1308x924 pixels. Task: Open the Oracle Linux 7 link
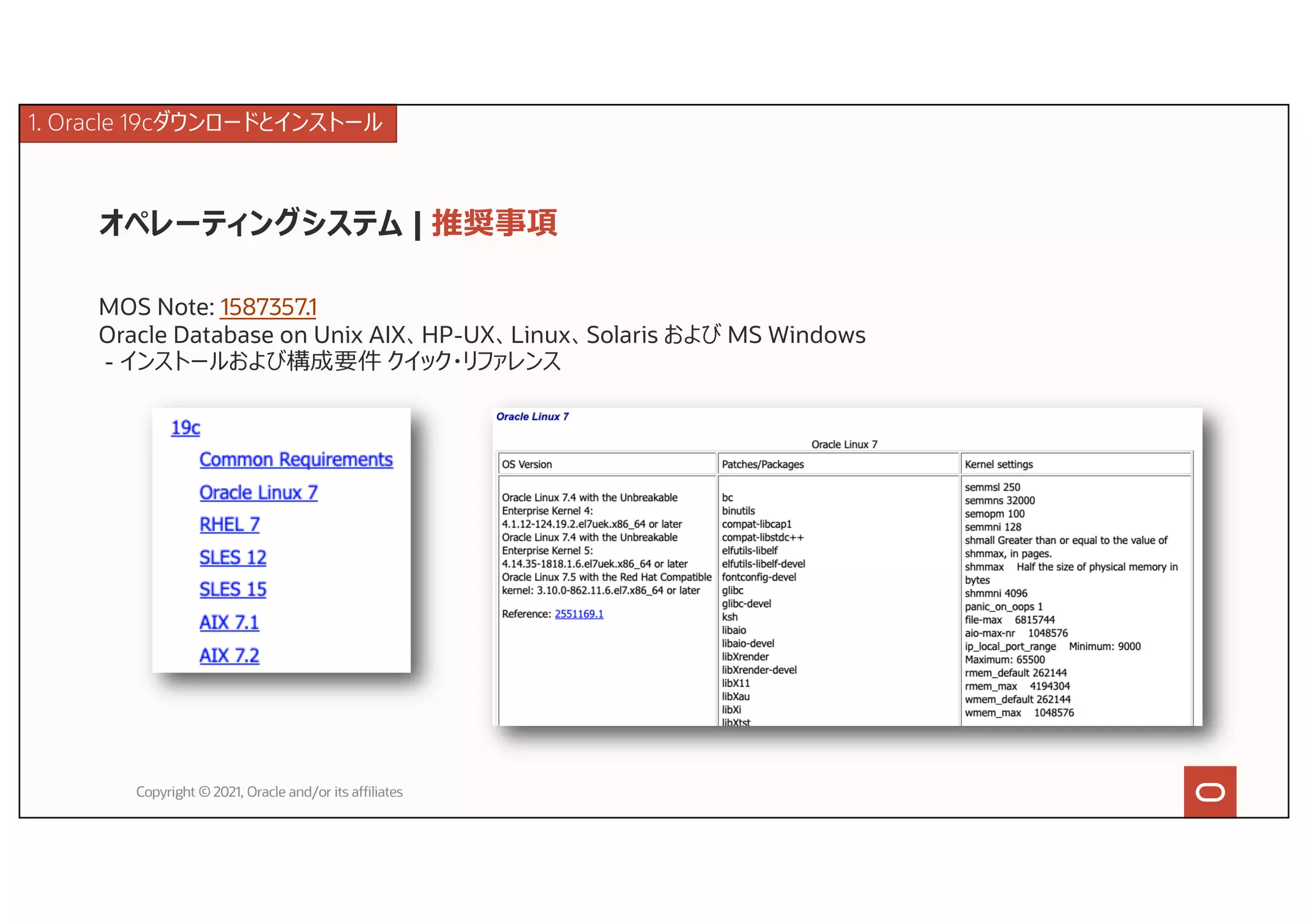coord(258,492)
